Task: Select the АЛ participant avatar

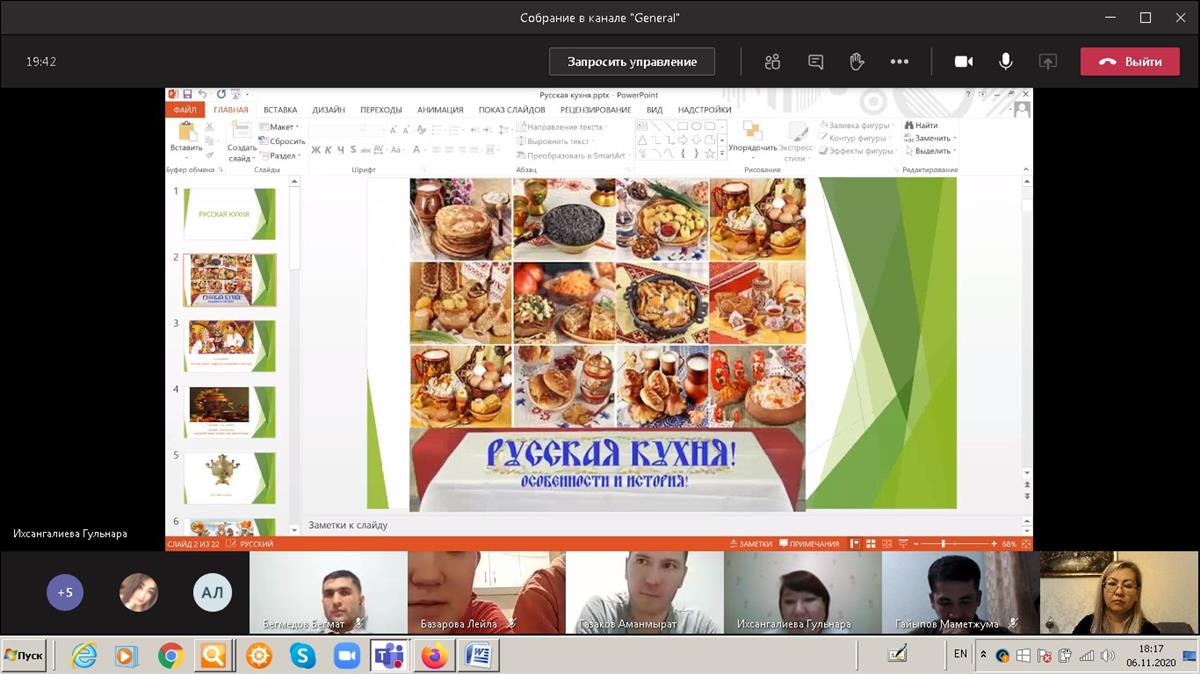Action: (212, 592)
